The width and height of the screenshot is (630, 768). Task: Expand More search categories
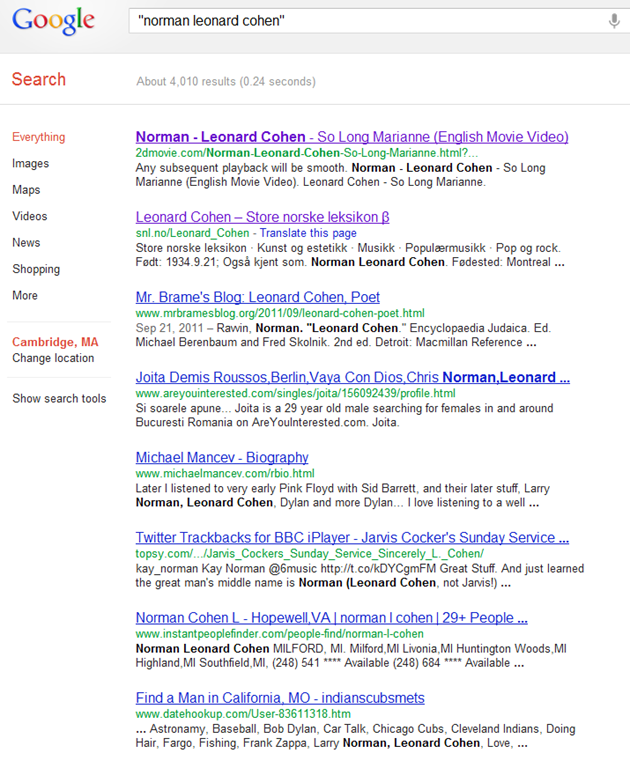tap(25, 296)
